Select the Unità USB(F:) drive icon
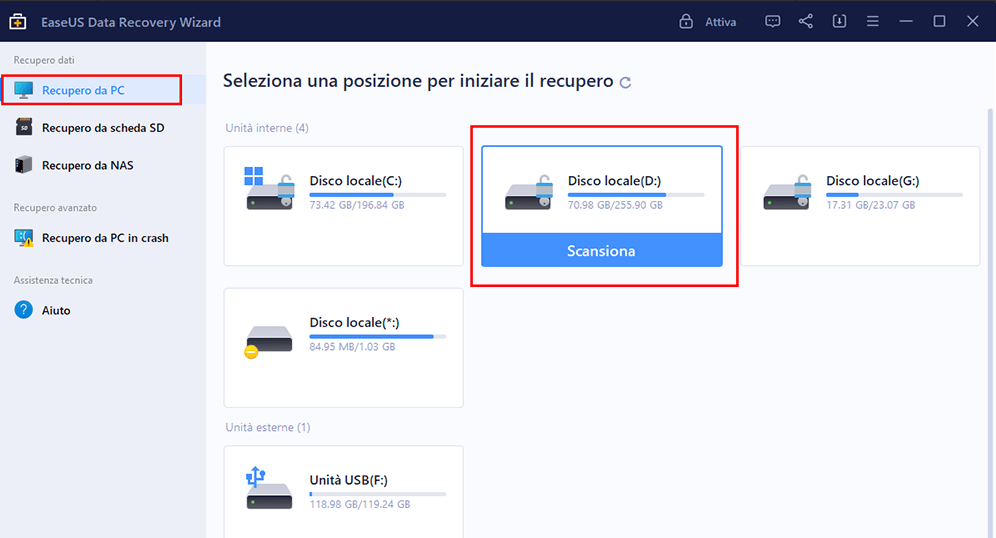Screen dimensions: 996x538 tap(269, 488)
